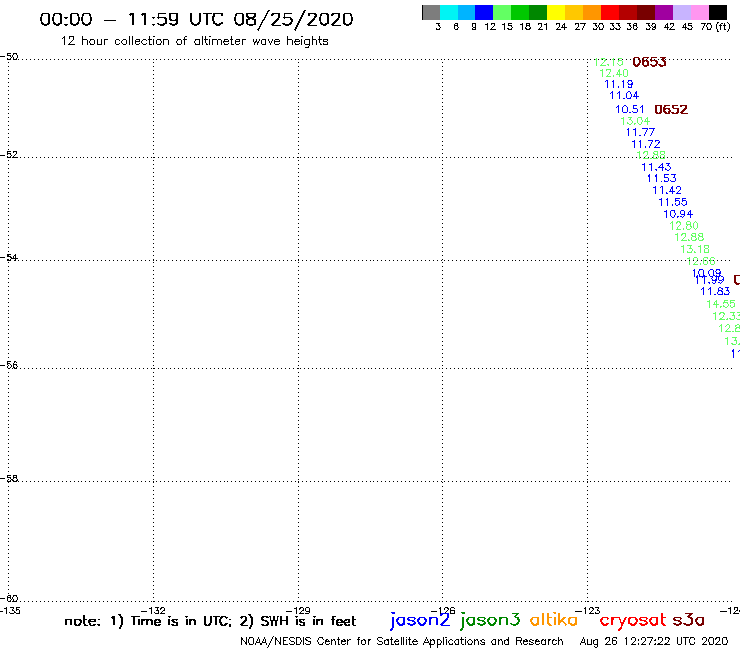Click the altika satellite legend label
The image size is (740, 650).
tap(554, 620)
